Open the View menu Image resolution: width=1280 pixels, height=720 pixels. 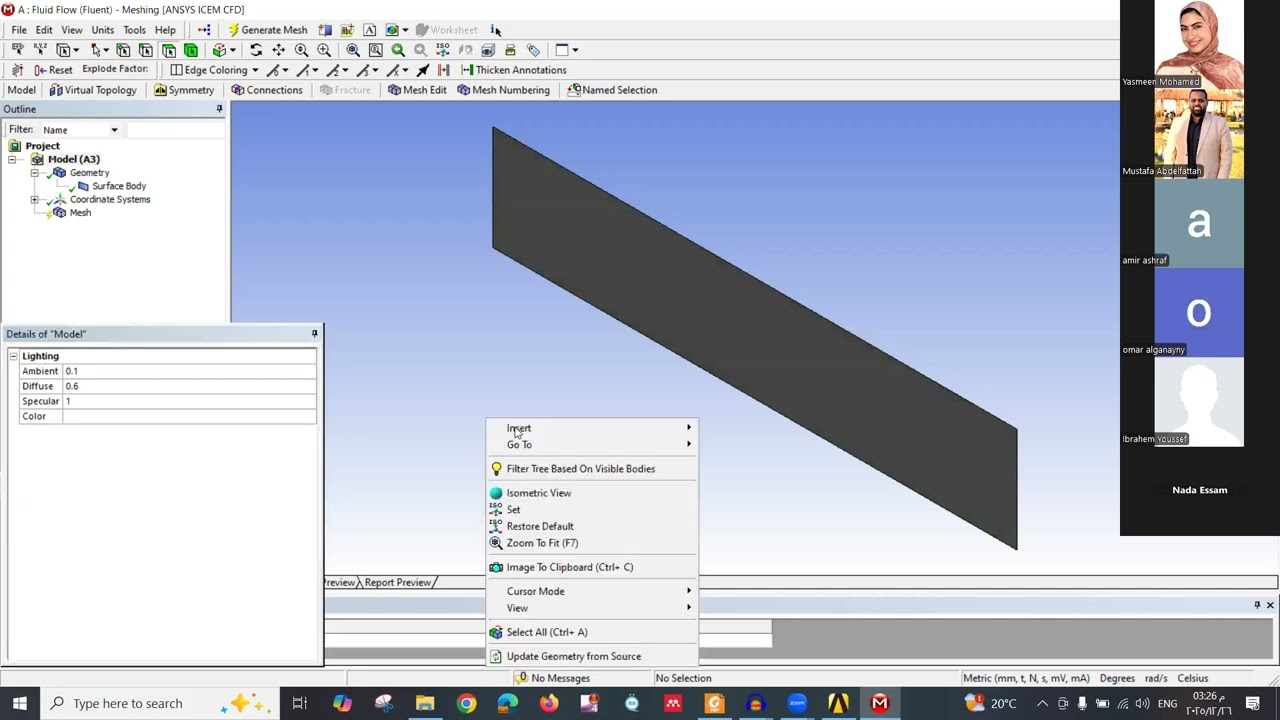click(72, 30)
